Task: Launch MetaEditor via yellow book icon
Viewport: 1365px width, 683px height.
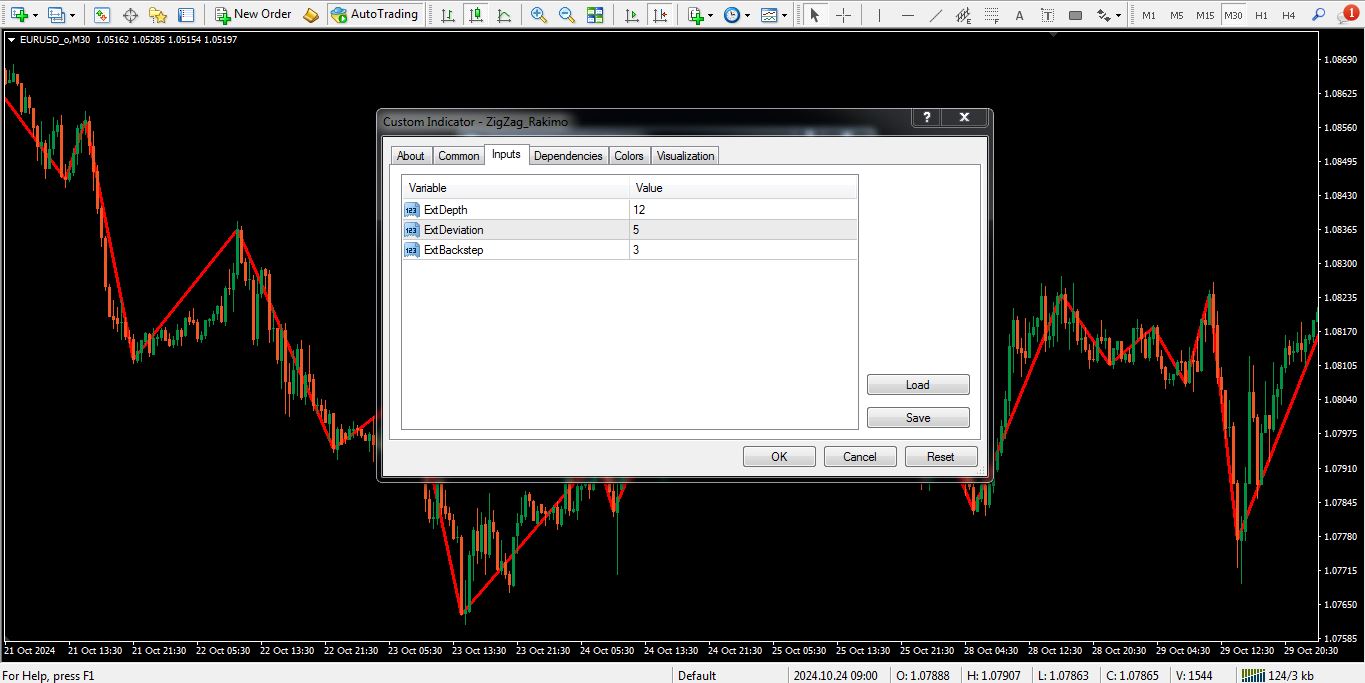Action: coord(311,15)
